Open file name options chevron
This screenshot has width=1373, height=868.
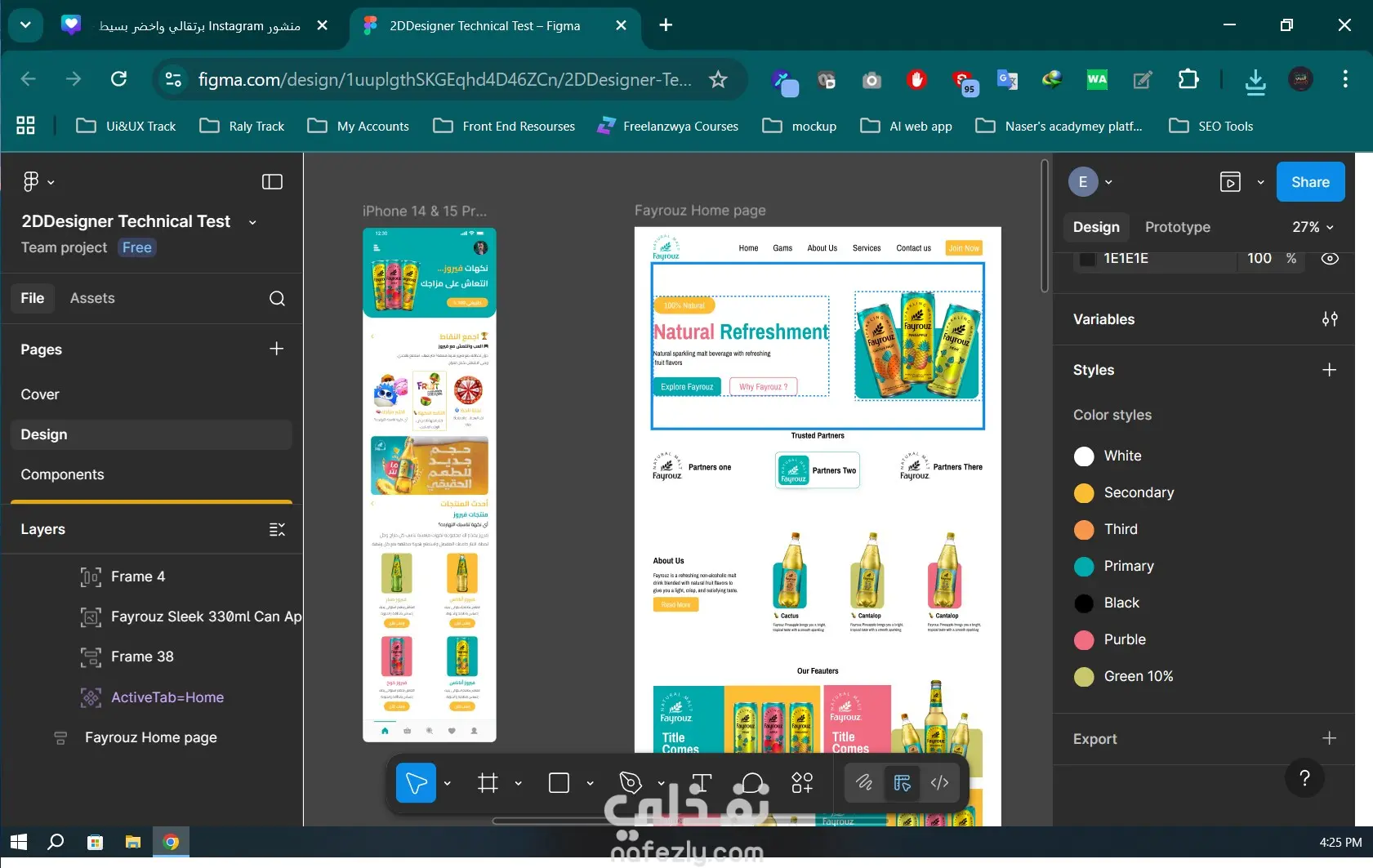(x=252, y=222)
